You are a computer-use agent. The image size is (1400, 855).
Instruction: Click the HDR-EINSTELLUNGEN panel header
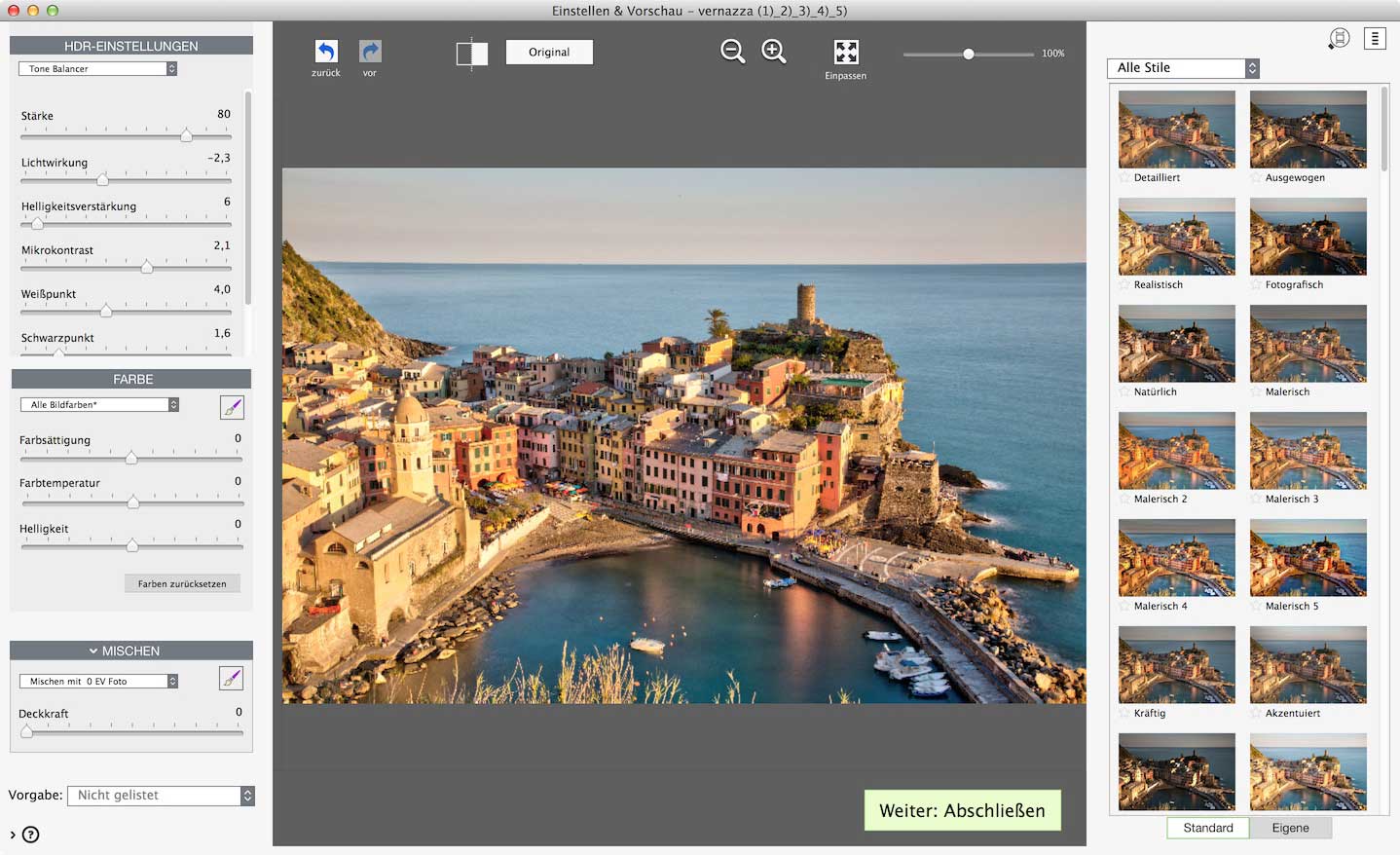click(x=131, y=46)
